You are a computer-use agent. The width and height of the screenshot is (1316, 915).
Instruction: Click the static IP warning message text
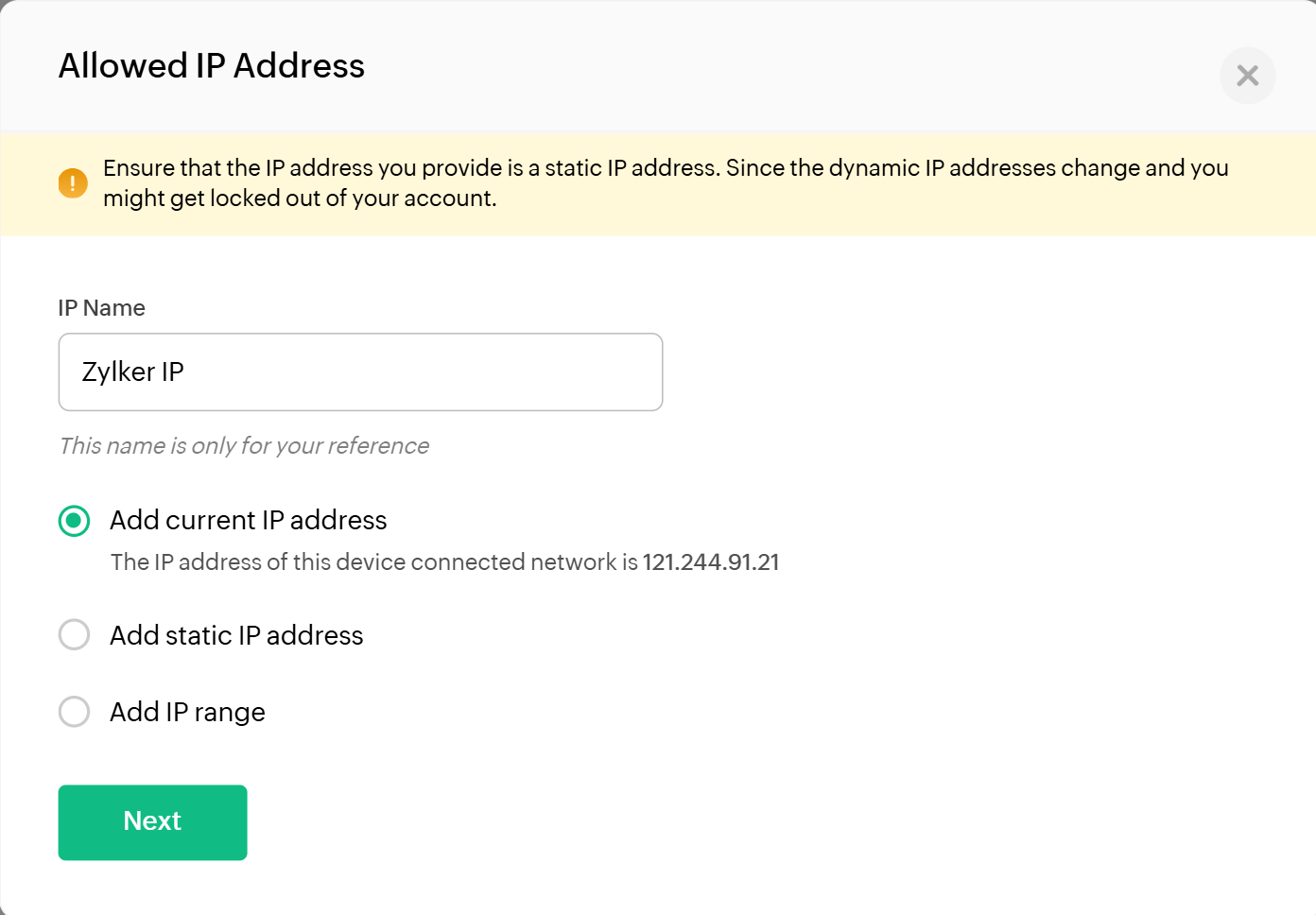pos(666,168)
